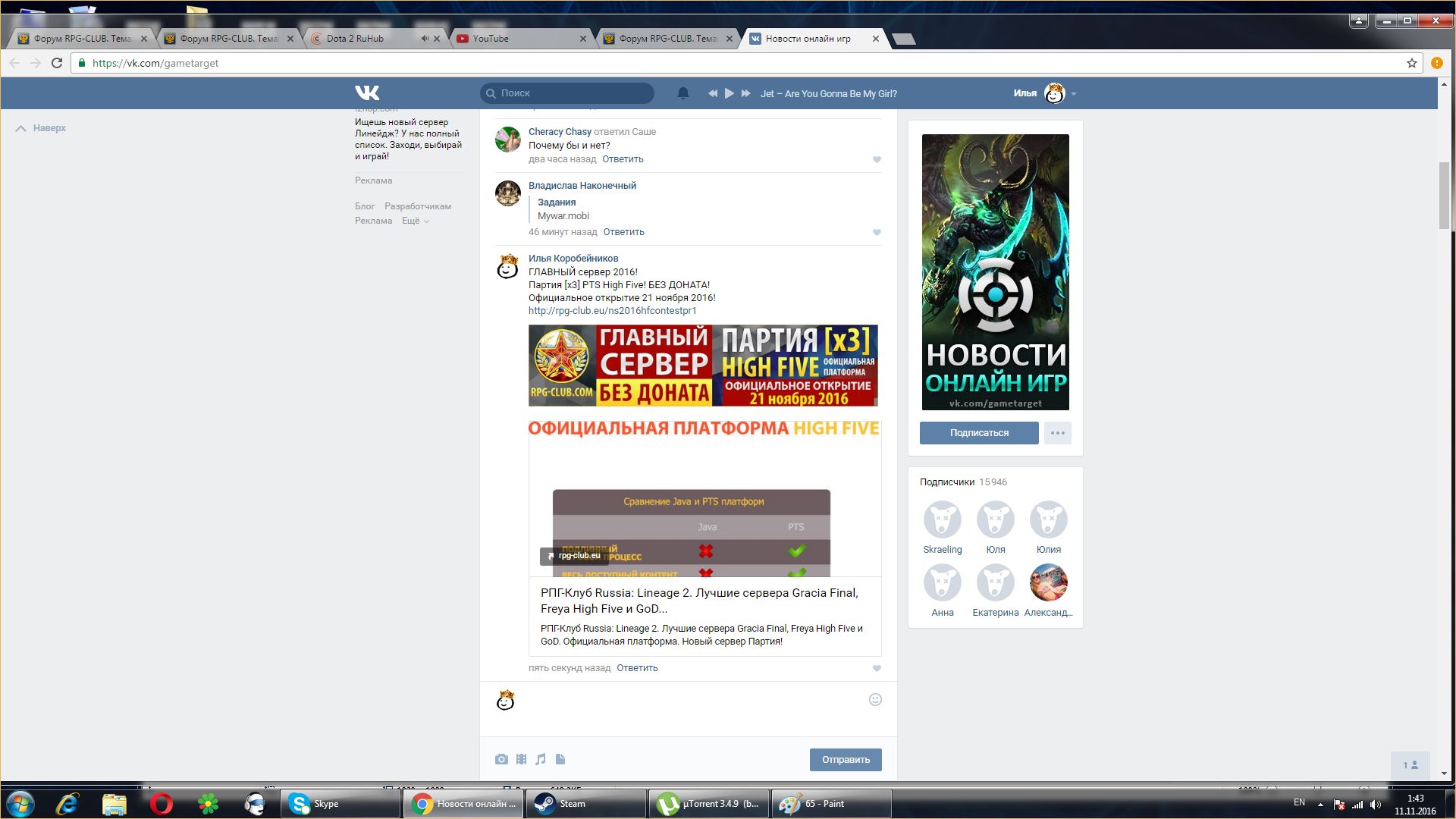Reply to the 46 minutes ago comment
1456x819 pixels.
(623, 232)
